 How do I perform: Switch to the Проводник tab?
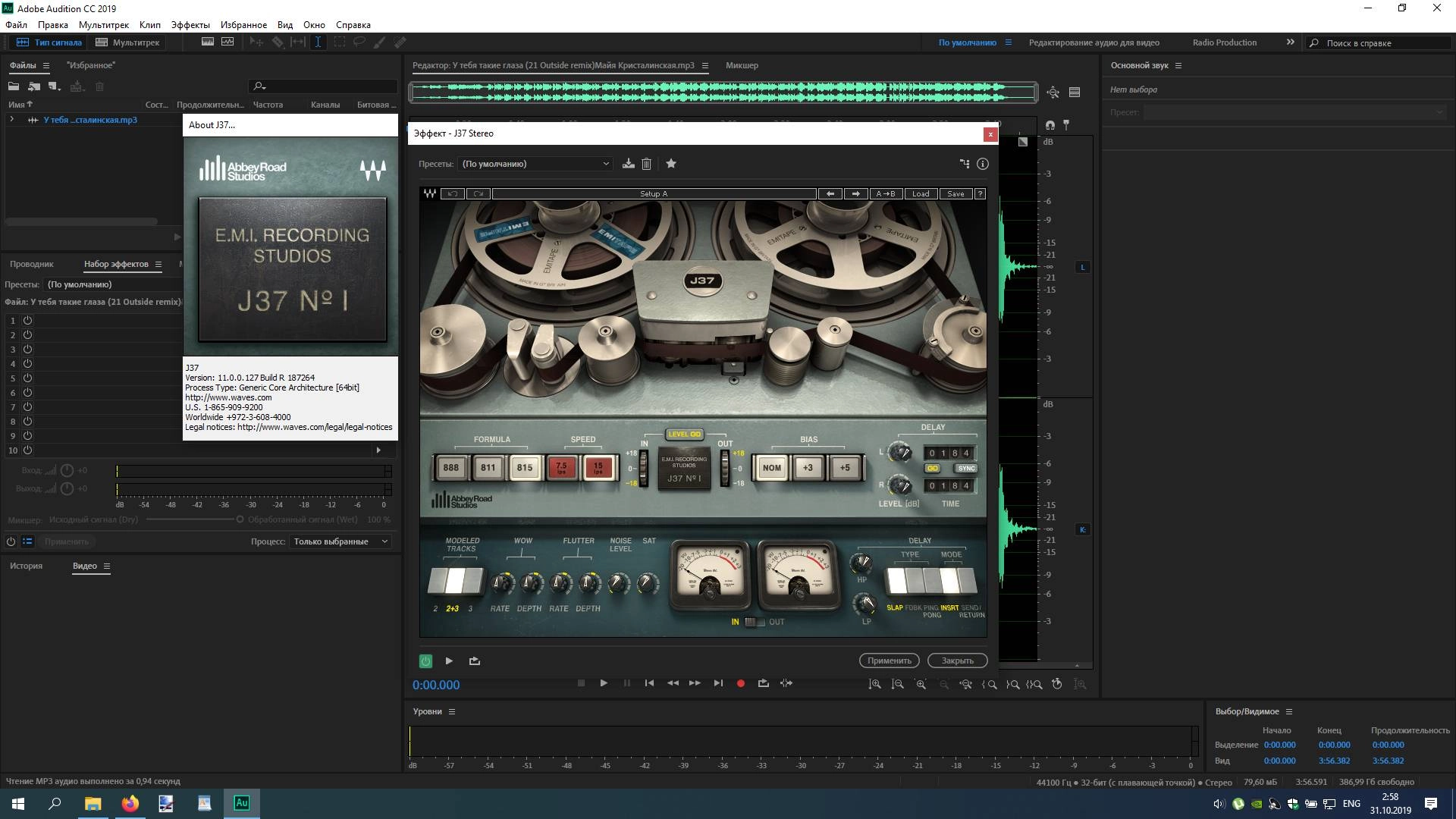coord(32,264)
